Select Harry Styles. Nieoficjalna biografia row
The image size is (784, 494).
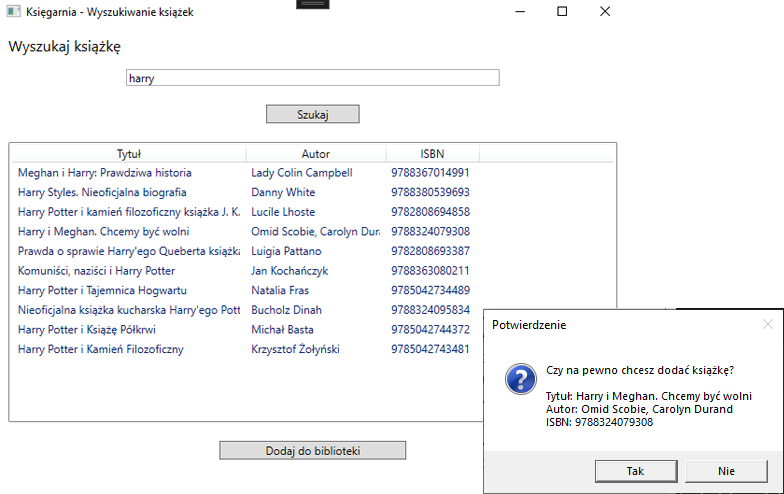point(312,192)
